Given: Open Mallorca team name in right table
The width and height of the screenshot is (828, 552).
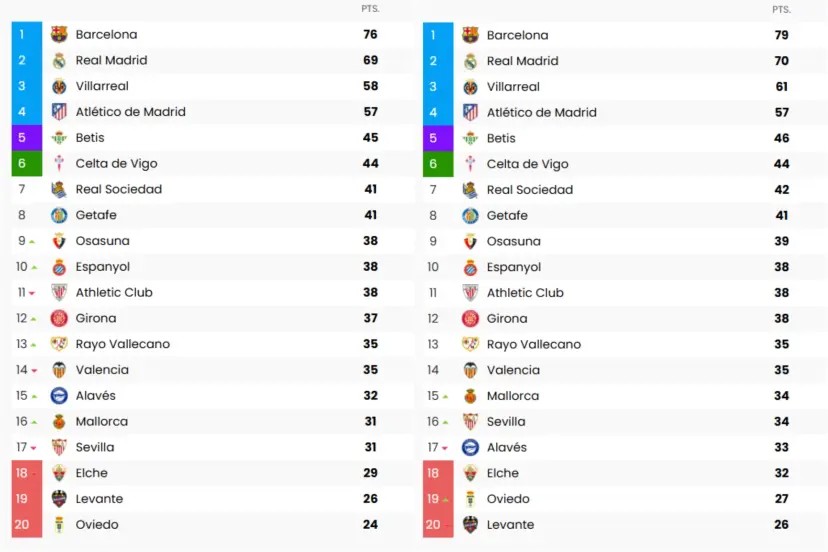Looking at the screenshot, I should click(x=512, y=396).
